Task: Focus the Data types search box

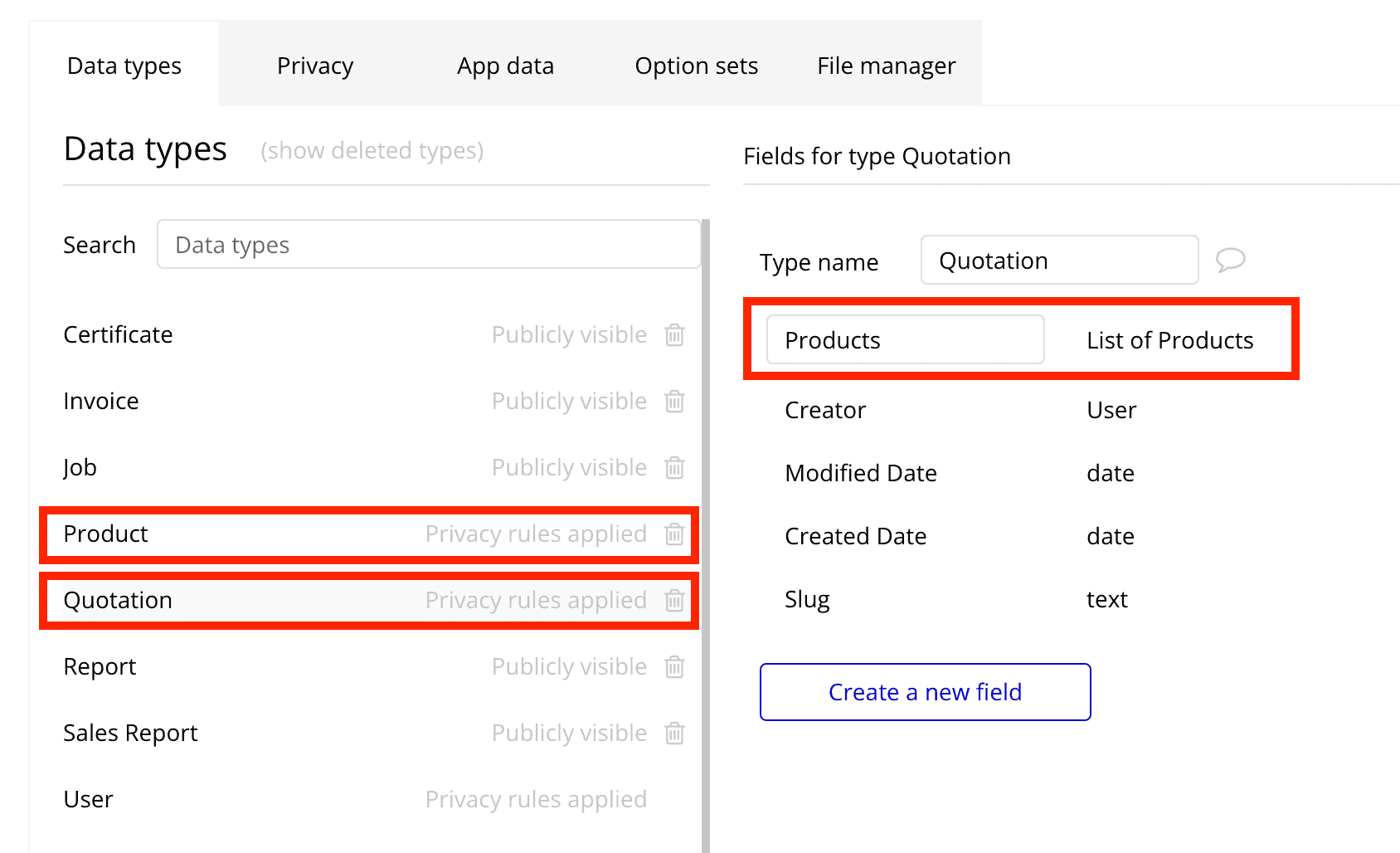Action: pyautogui.click(x=428, y=245)
